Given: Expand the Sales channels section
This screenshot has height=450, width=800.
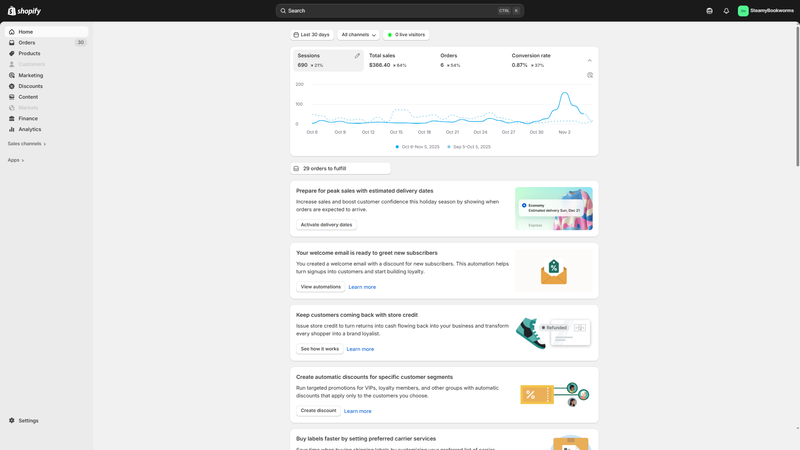Looking at the screenshot, I should (x=27, y=144).
